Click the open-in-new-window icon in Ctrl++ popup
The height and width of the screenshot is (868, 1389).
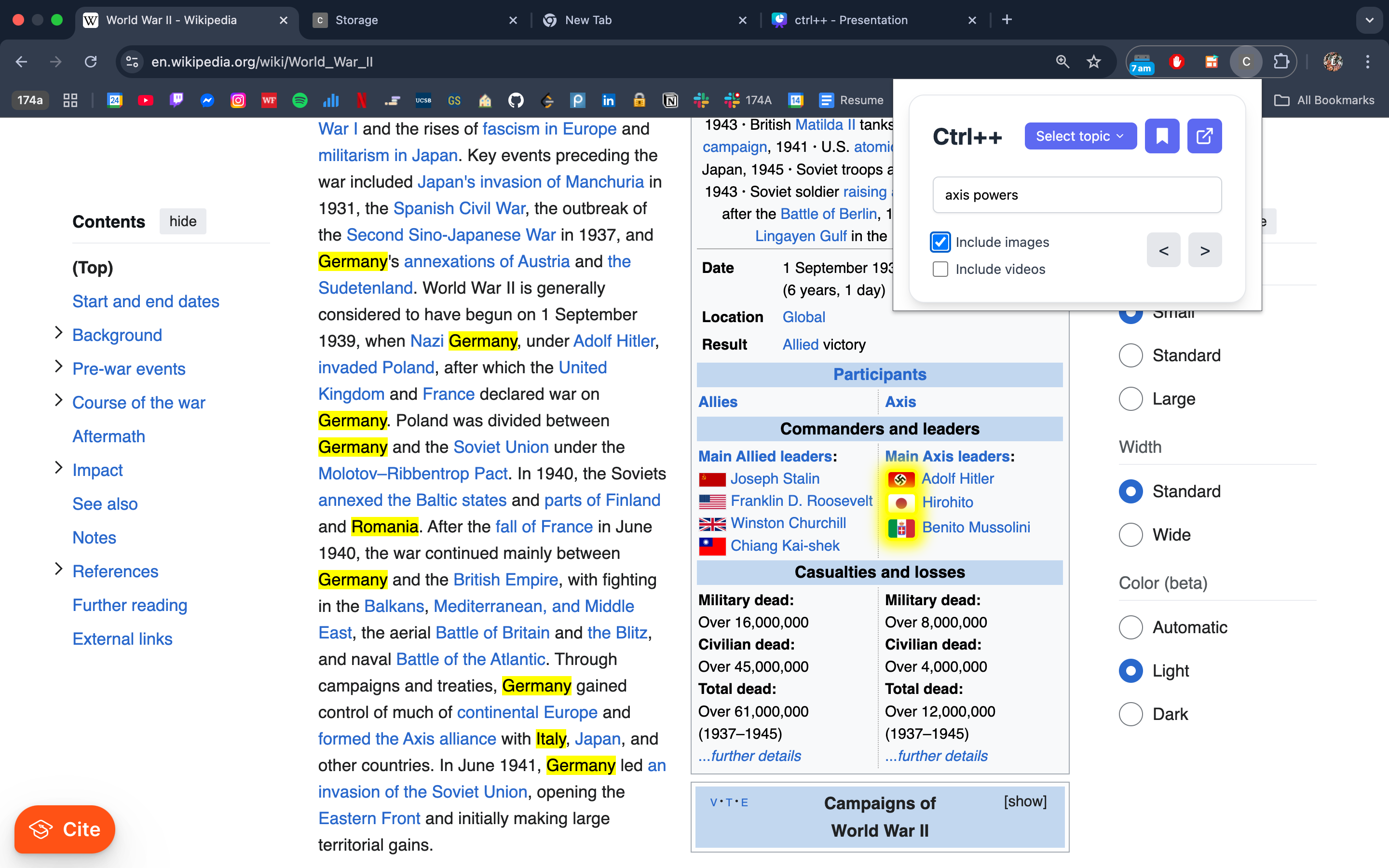[1204, 136]
